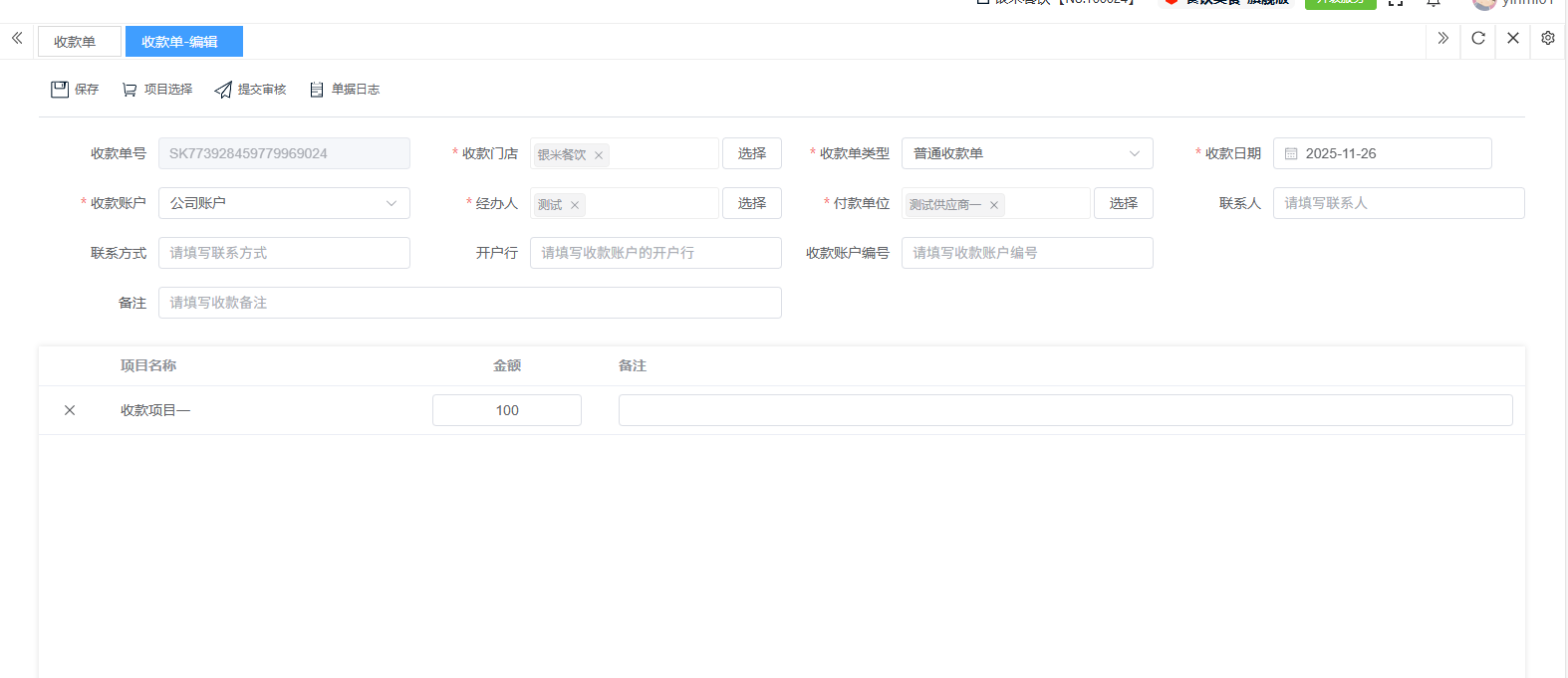The image size is (1568, 678).
Task: Click 选择 button for 收款门店
Action: 752,153
